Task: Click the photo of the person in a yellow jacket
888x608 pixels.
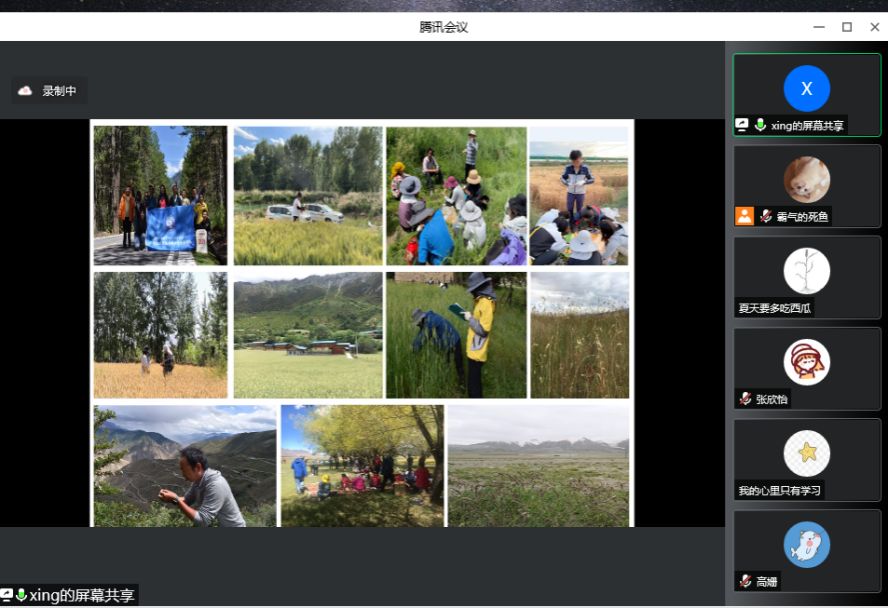Action: pos(456,335)
